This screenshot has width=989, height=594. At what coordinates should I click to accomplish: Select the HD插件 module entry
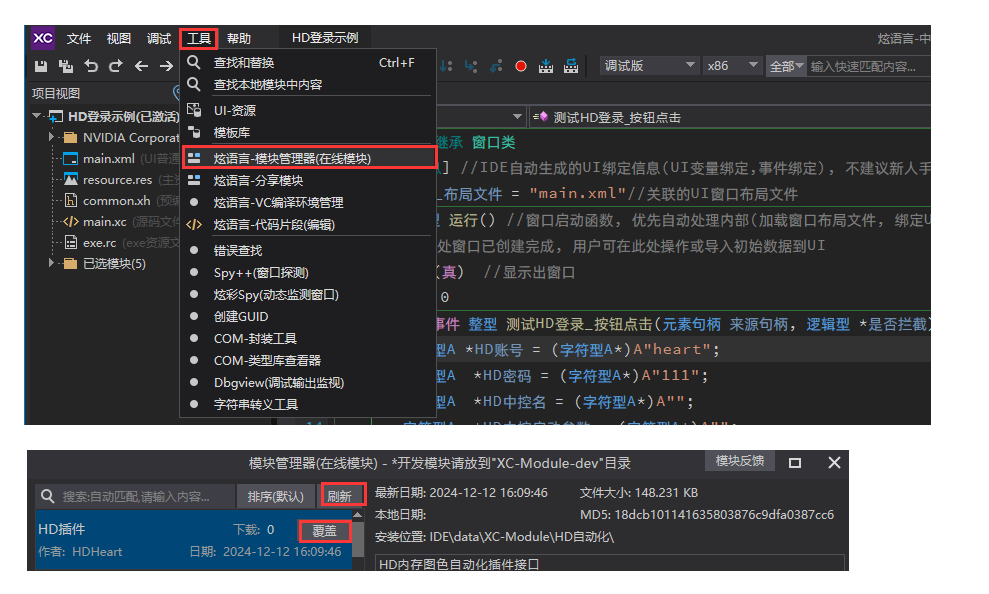pos(194,540)
